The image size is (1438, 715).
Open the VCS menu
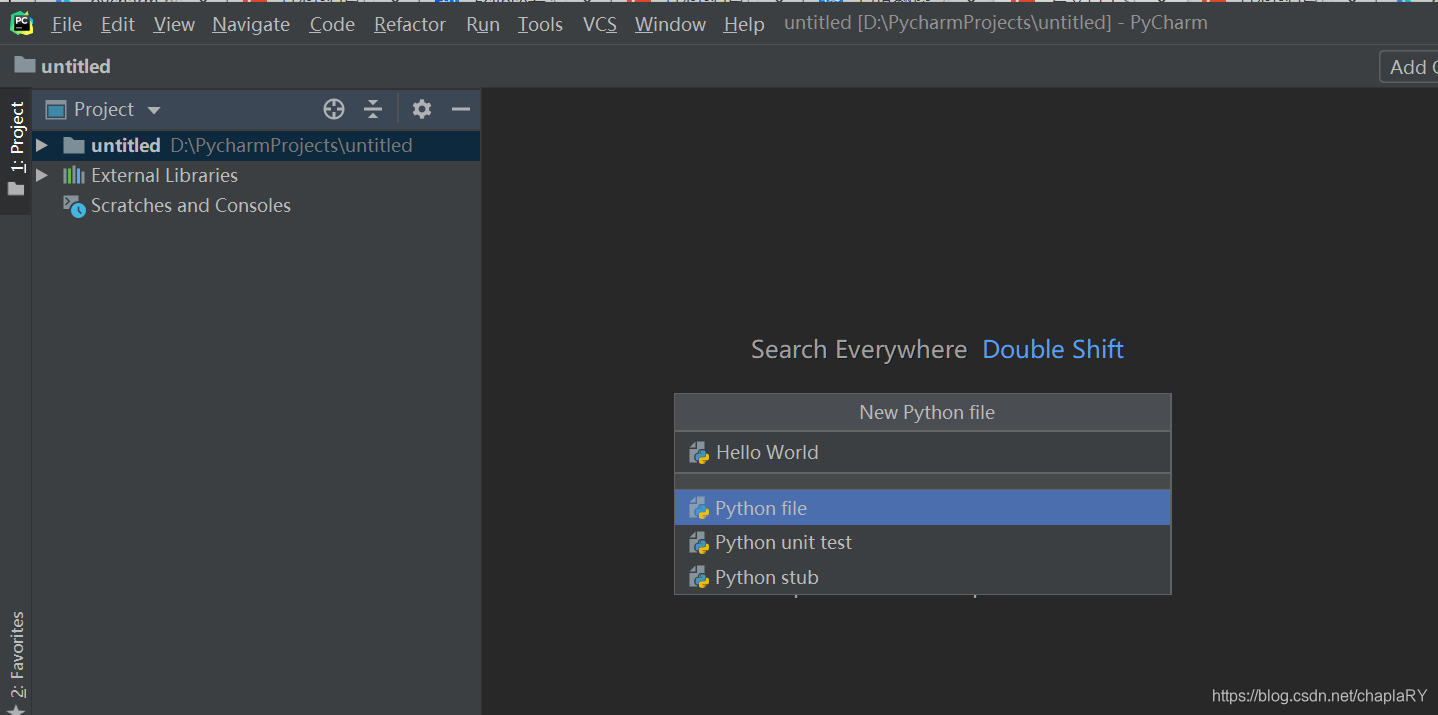pos(600,24)
